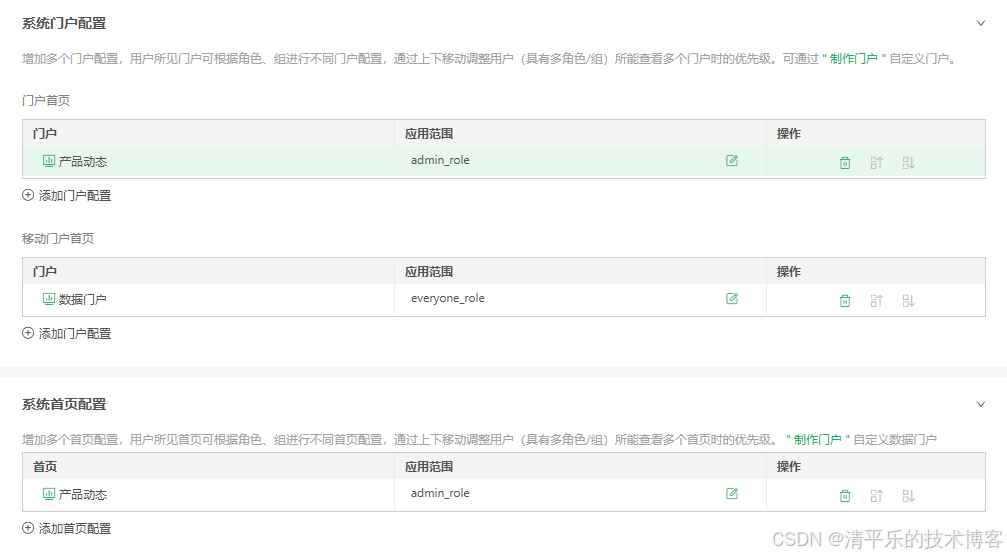1007x557 pixels.
Task: Collapse the 系统首页配置 section
Action: coord(981,404)
